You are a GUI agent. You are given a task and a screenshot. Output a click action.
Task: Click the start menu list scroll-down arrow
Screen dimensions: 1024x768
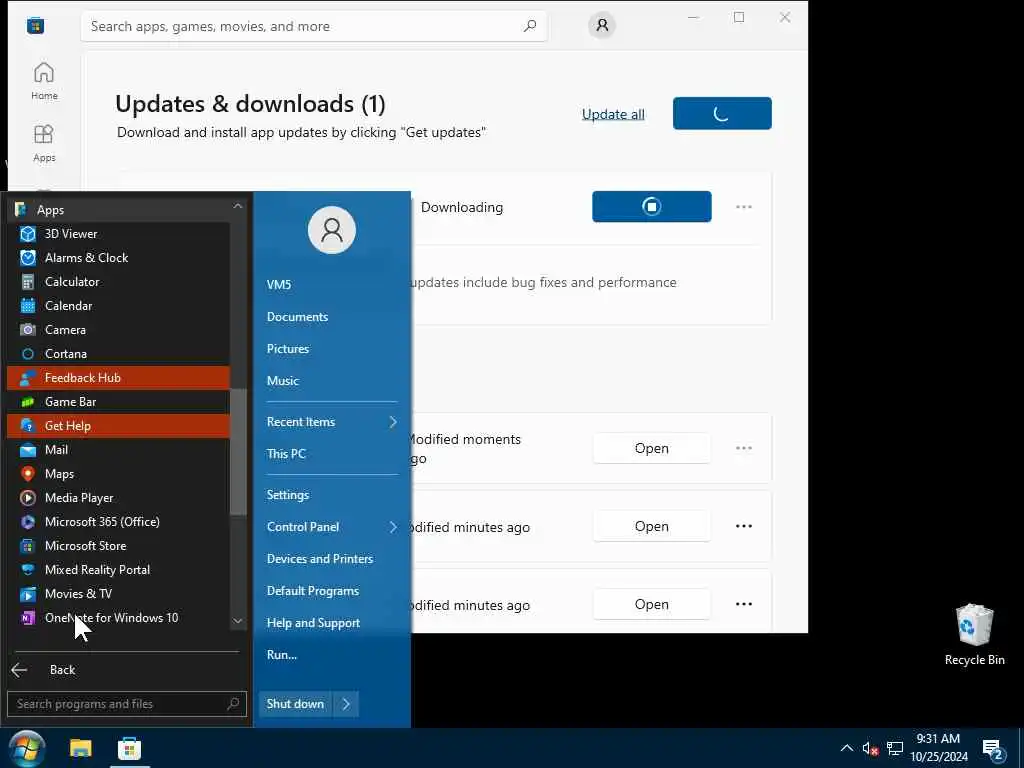[238, 621]
